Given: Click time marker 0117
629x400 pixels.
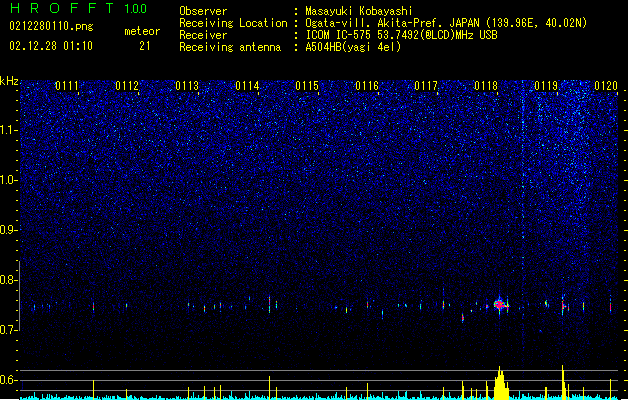Looking at the screenshot, I should pyautogui.click(x=426, y=86).
